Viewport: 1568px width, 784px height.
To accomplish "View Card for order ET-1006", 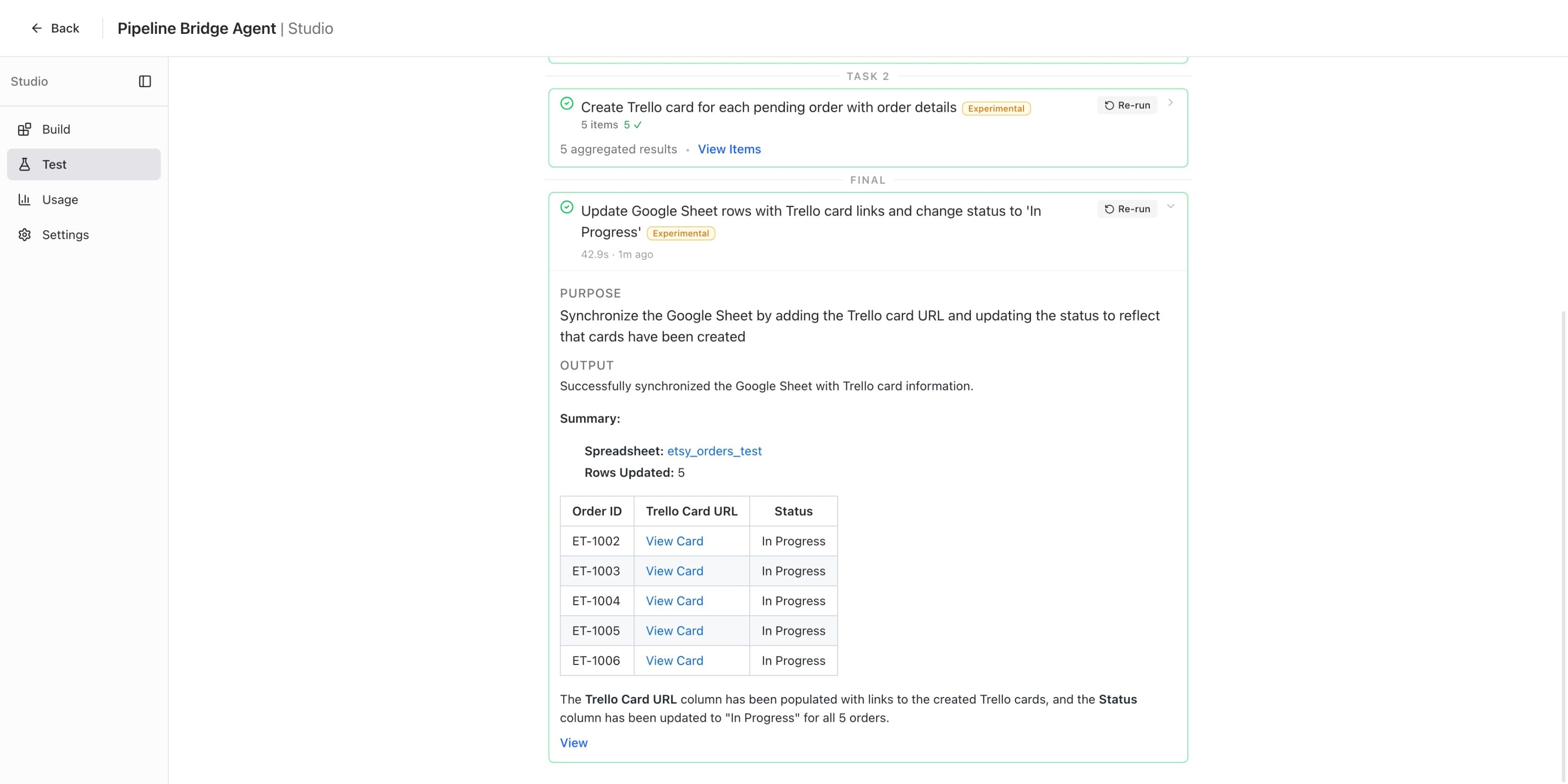I will (674, 660).
